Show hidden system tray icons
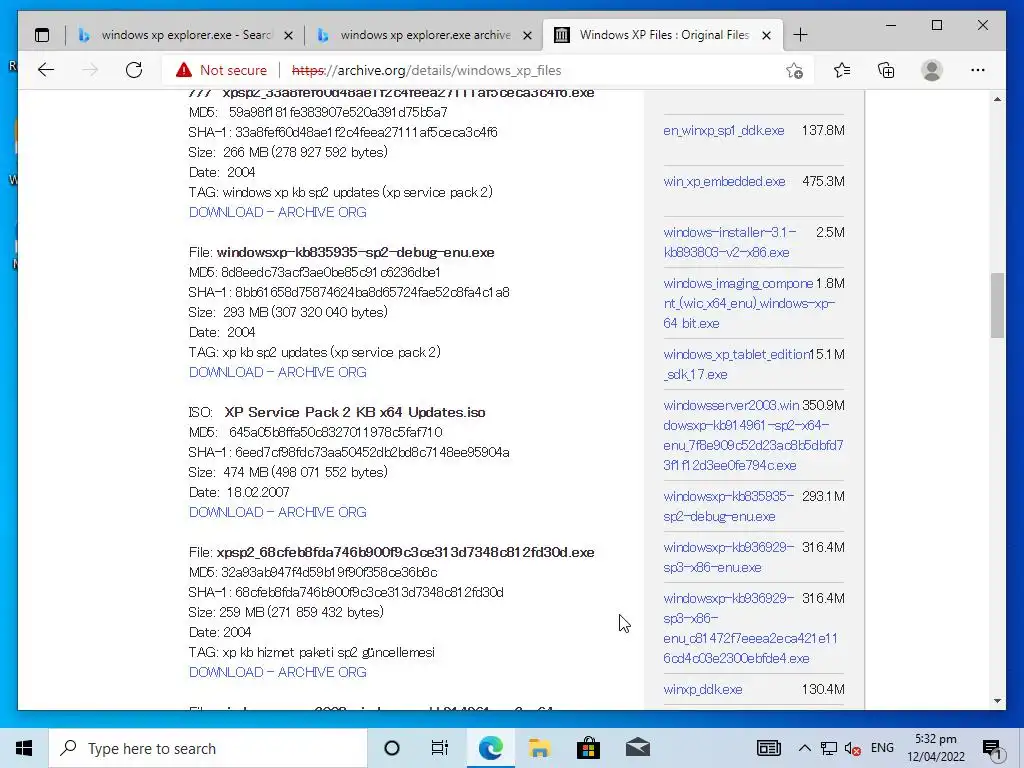Screen dimensions: 1024x768 (x=805, y=748)
